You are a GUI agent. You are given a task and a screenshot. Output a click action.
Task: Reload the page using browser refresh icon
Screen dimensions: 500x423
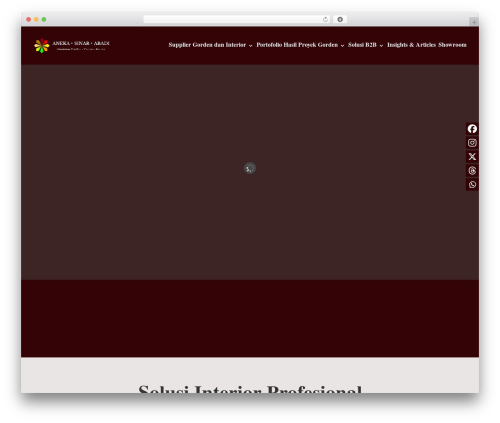(x=325, y=19)
